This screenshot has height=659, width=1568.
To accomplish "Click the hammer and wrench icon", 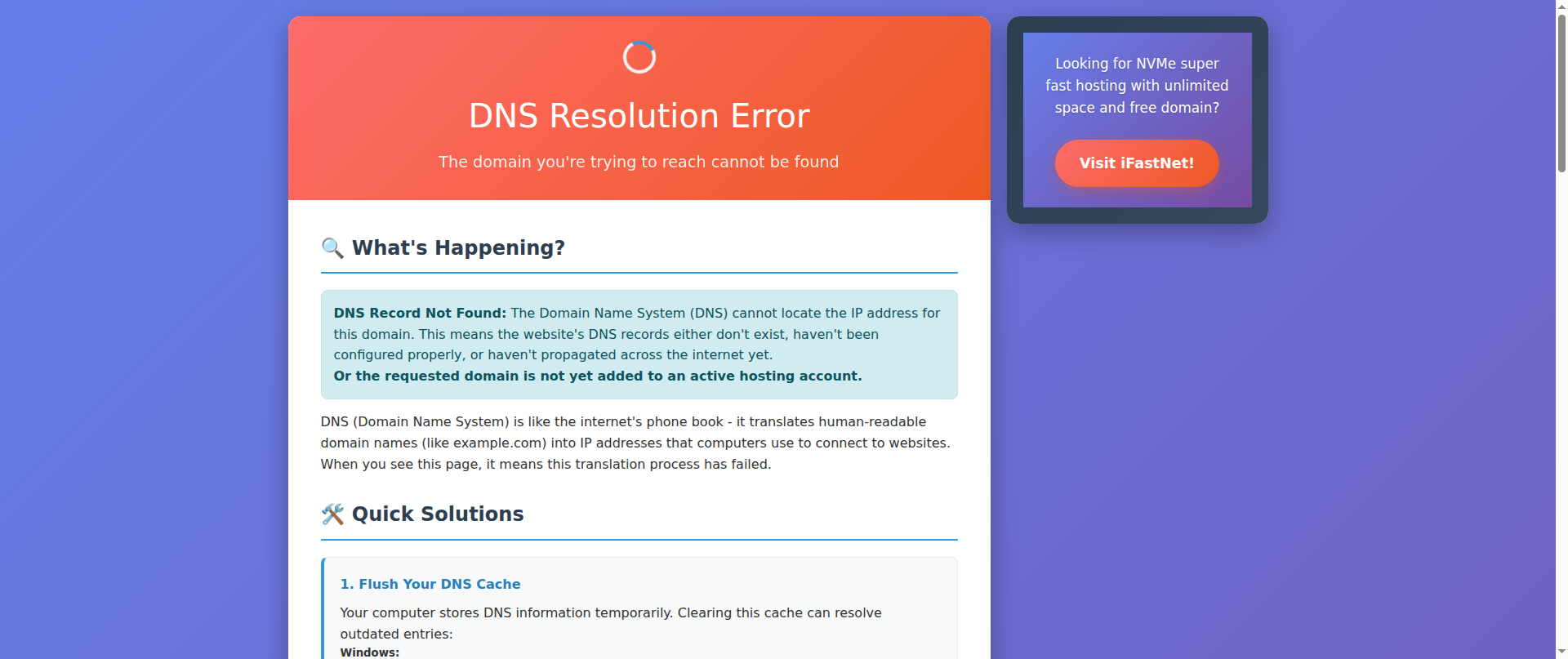I will point(332,514).
